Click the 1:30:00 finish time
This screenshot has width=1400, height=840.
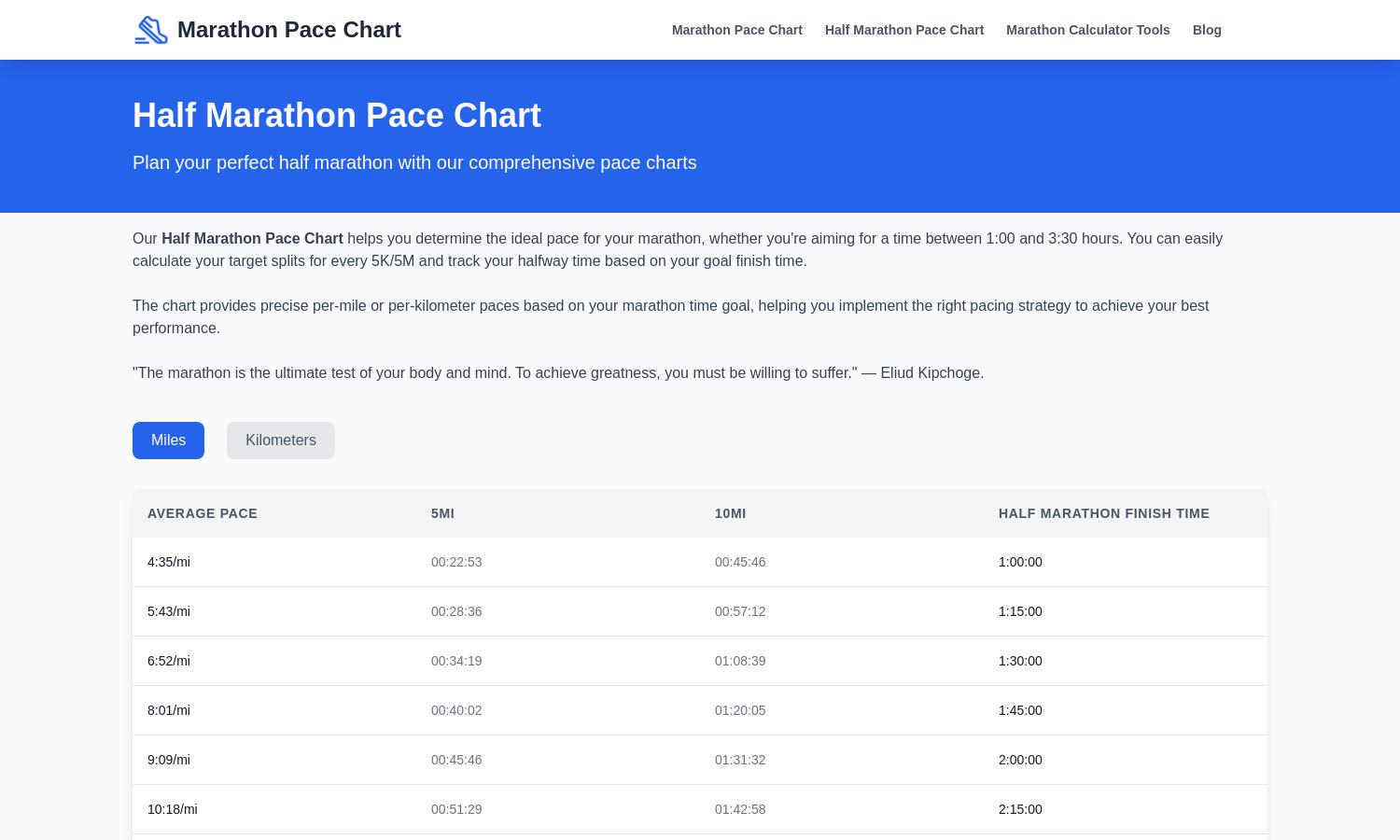(1020, 661)
